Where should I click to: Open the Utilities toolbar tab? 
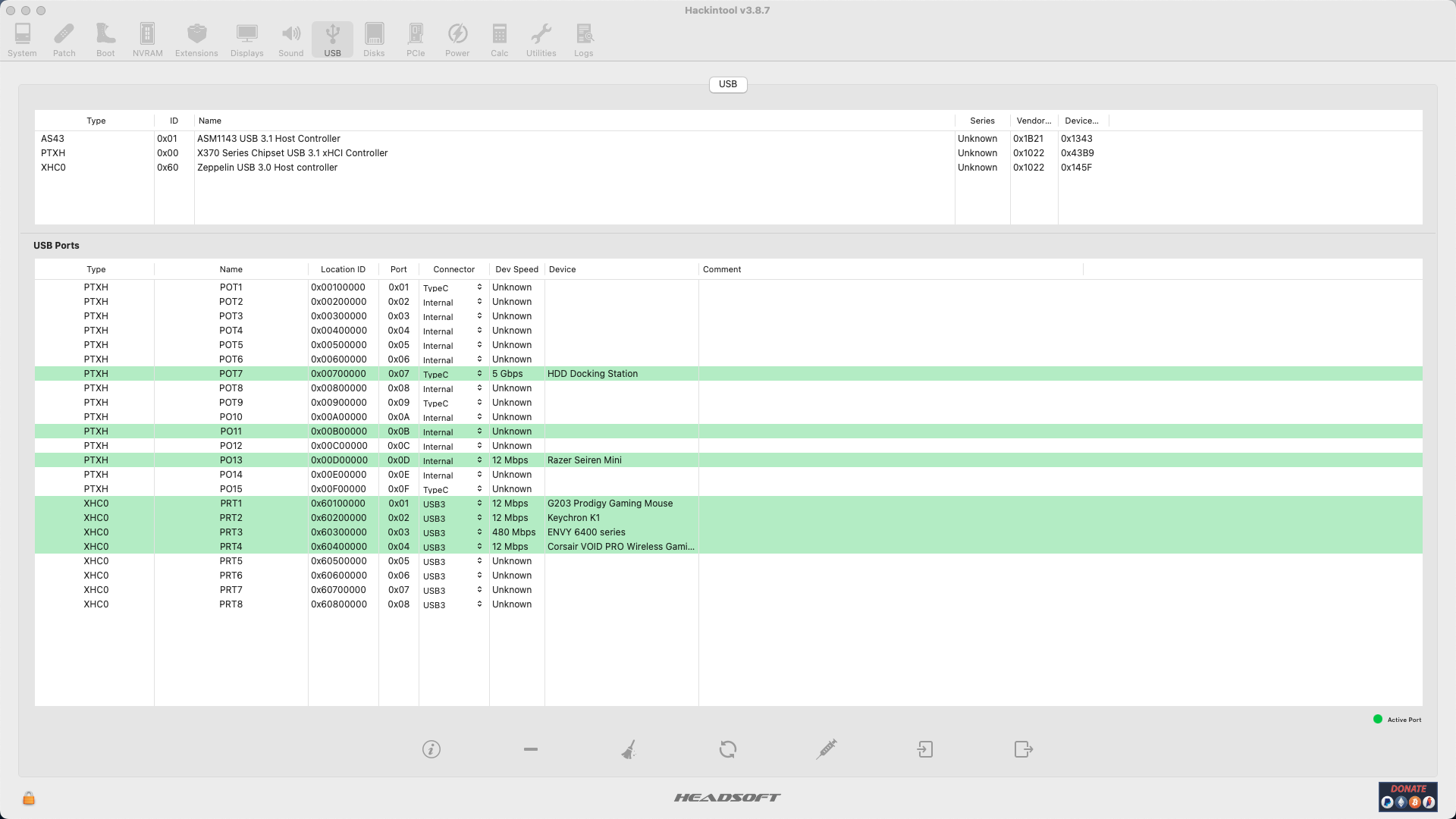541,39
